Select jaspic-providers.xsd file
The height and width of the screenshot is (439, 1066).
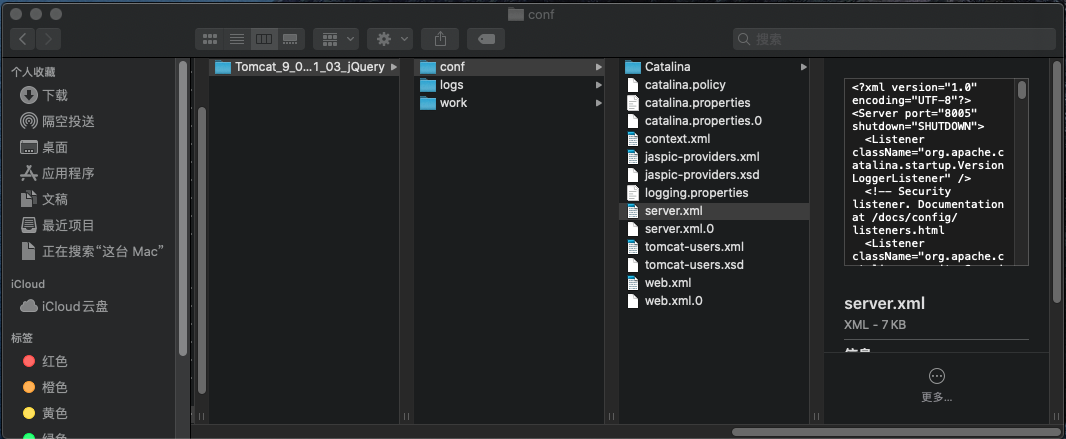(x=714, y=175)
